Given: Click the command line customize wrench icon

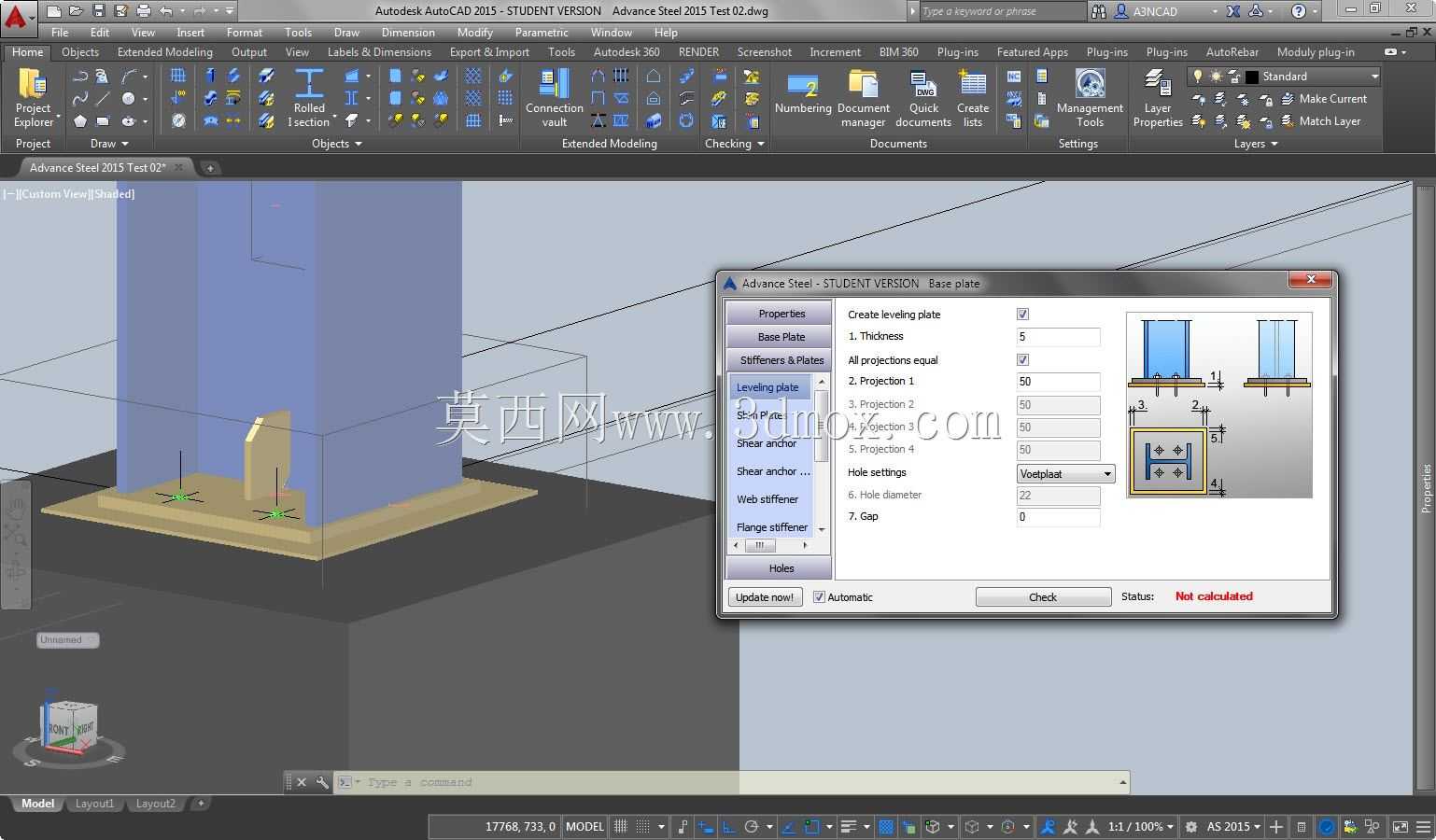Looking at the screenshot, I should (x=322, y=782).
